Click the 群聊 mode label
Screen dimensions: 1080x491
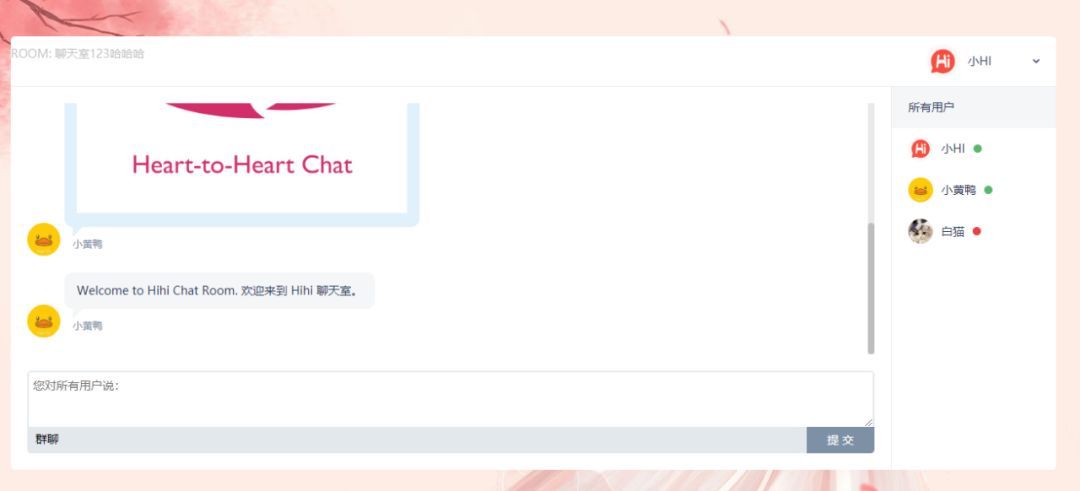tap(48, 439)
